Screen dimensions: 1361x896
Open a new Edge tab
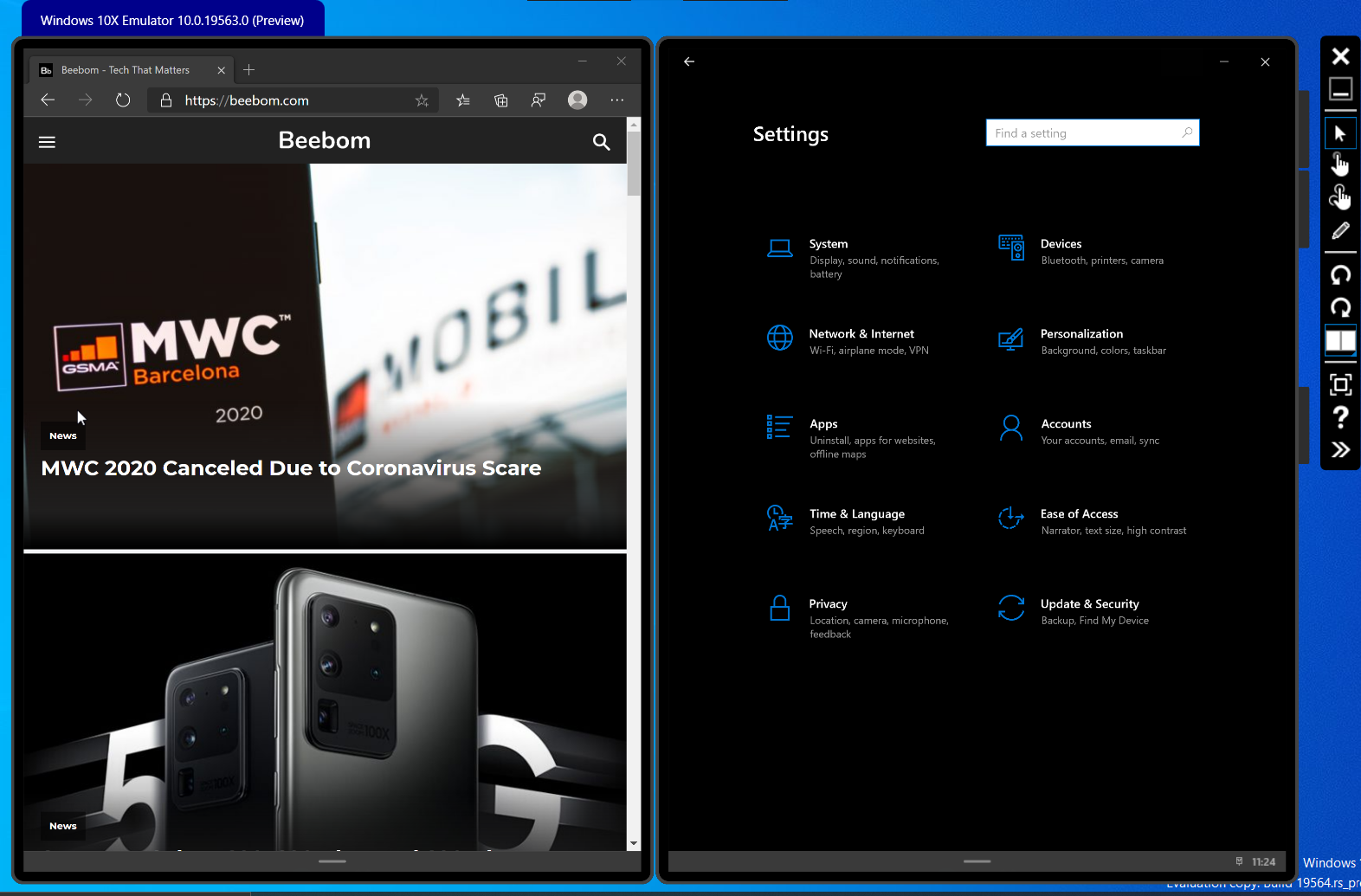point(248,70)
